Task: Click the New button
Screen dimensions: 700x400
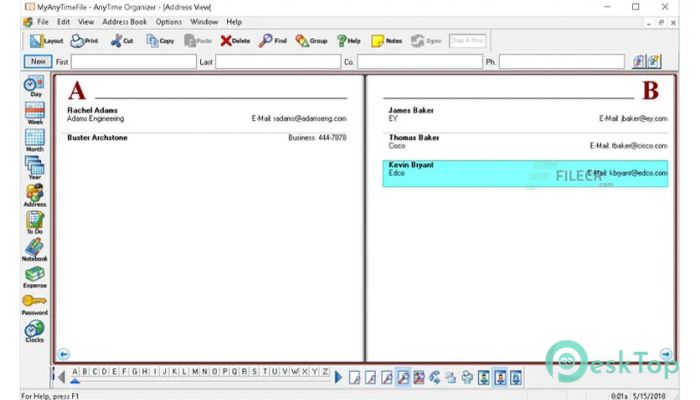Action: (x=38, y=62)
